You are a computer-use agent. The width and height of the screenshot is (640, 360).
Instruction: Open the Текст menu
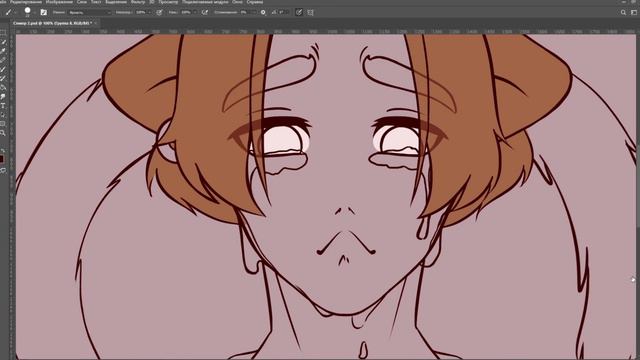click(96, 2)
